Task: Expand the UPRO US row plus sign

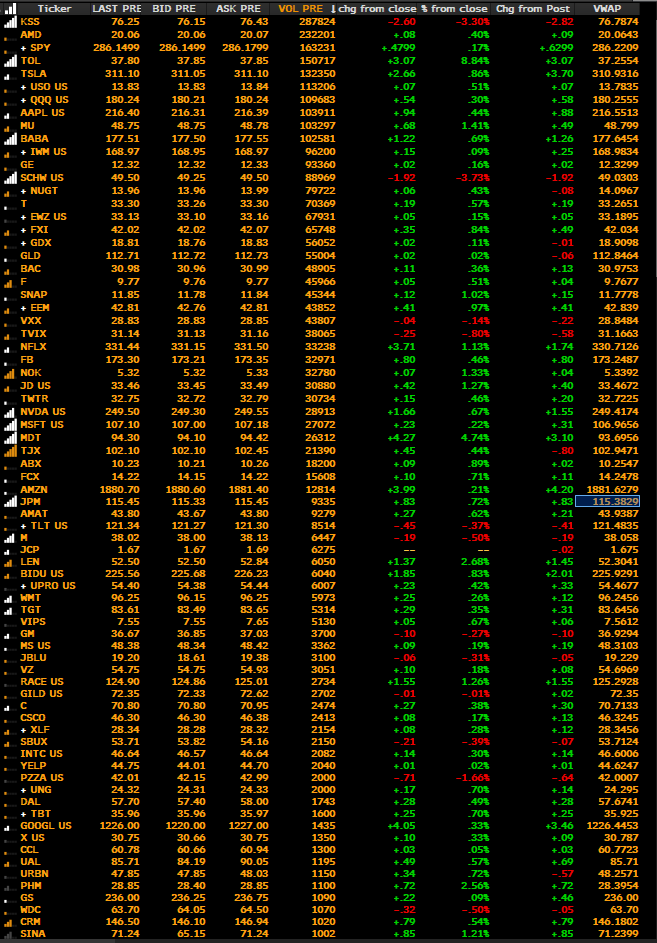Action: (x=23, y=586)
